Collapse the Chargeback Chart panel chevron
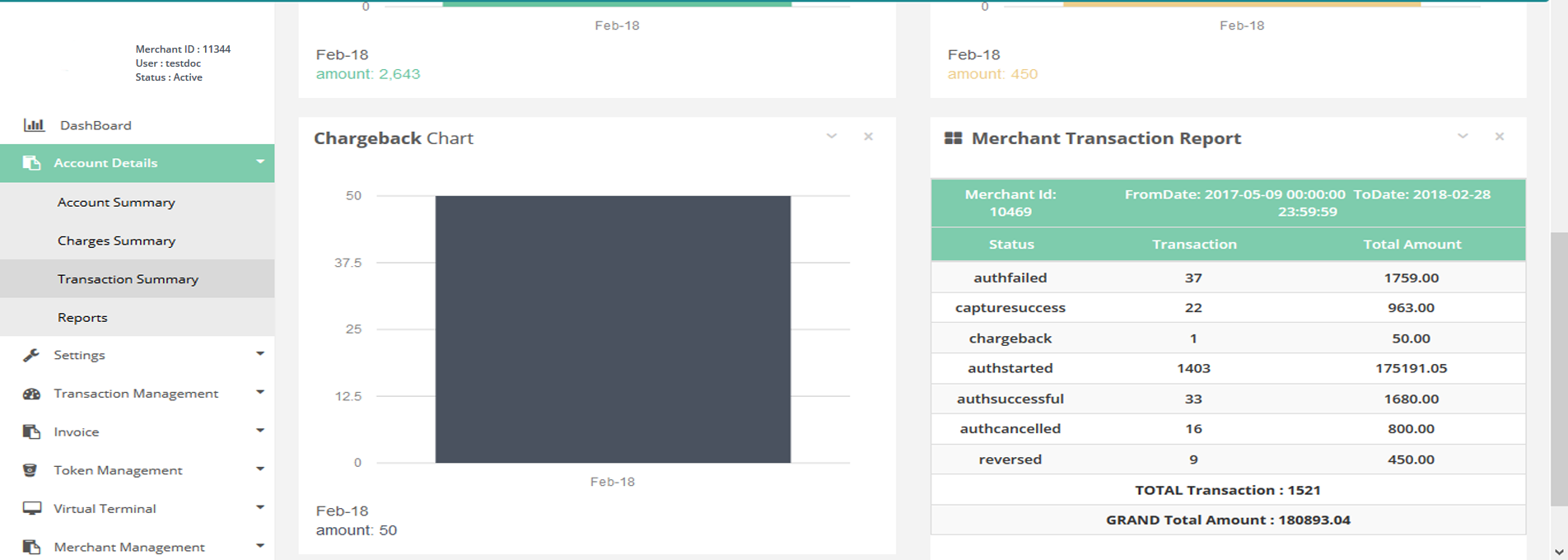 click(832, 137)
